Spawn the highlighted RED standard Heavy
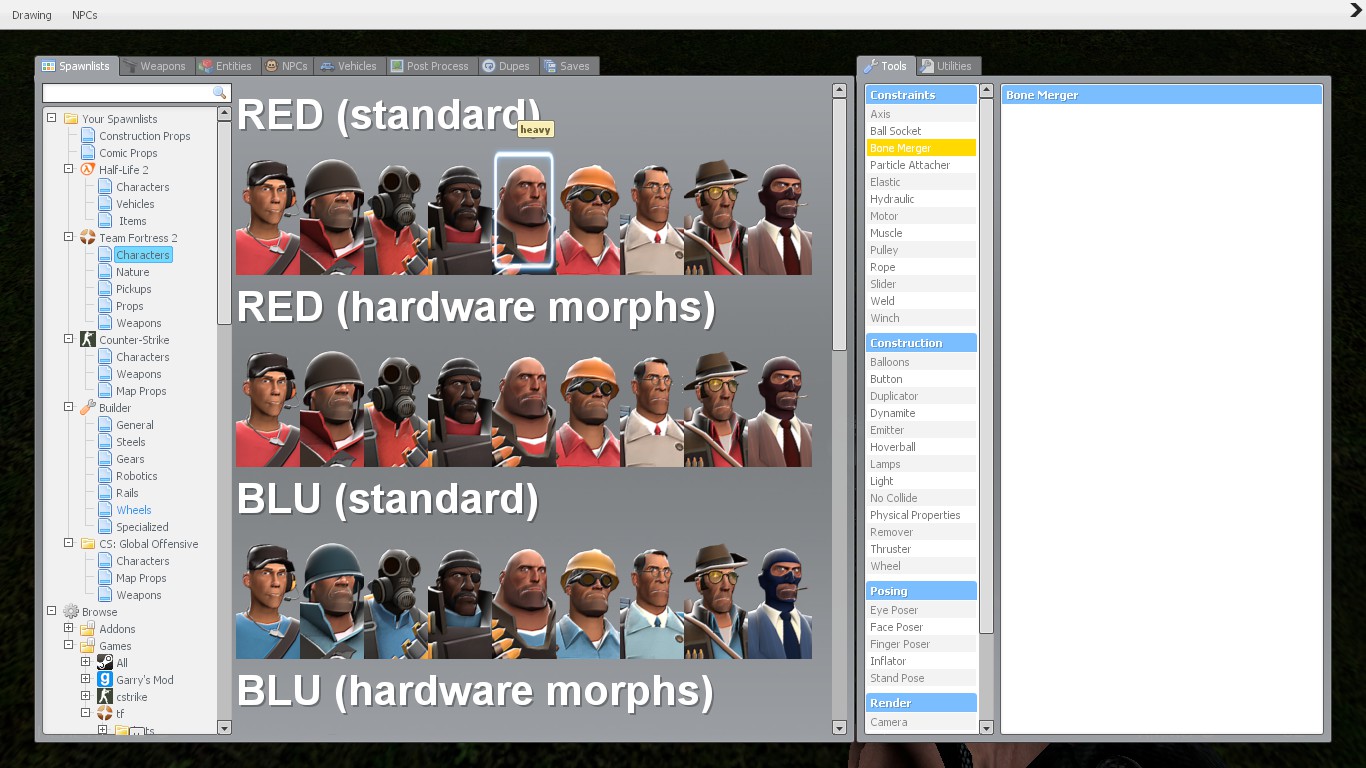Viewport: 1366px width, 768px height. pyautogui.click(x=524, y=211)
